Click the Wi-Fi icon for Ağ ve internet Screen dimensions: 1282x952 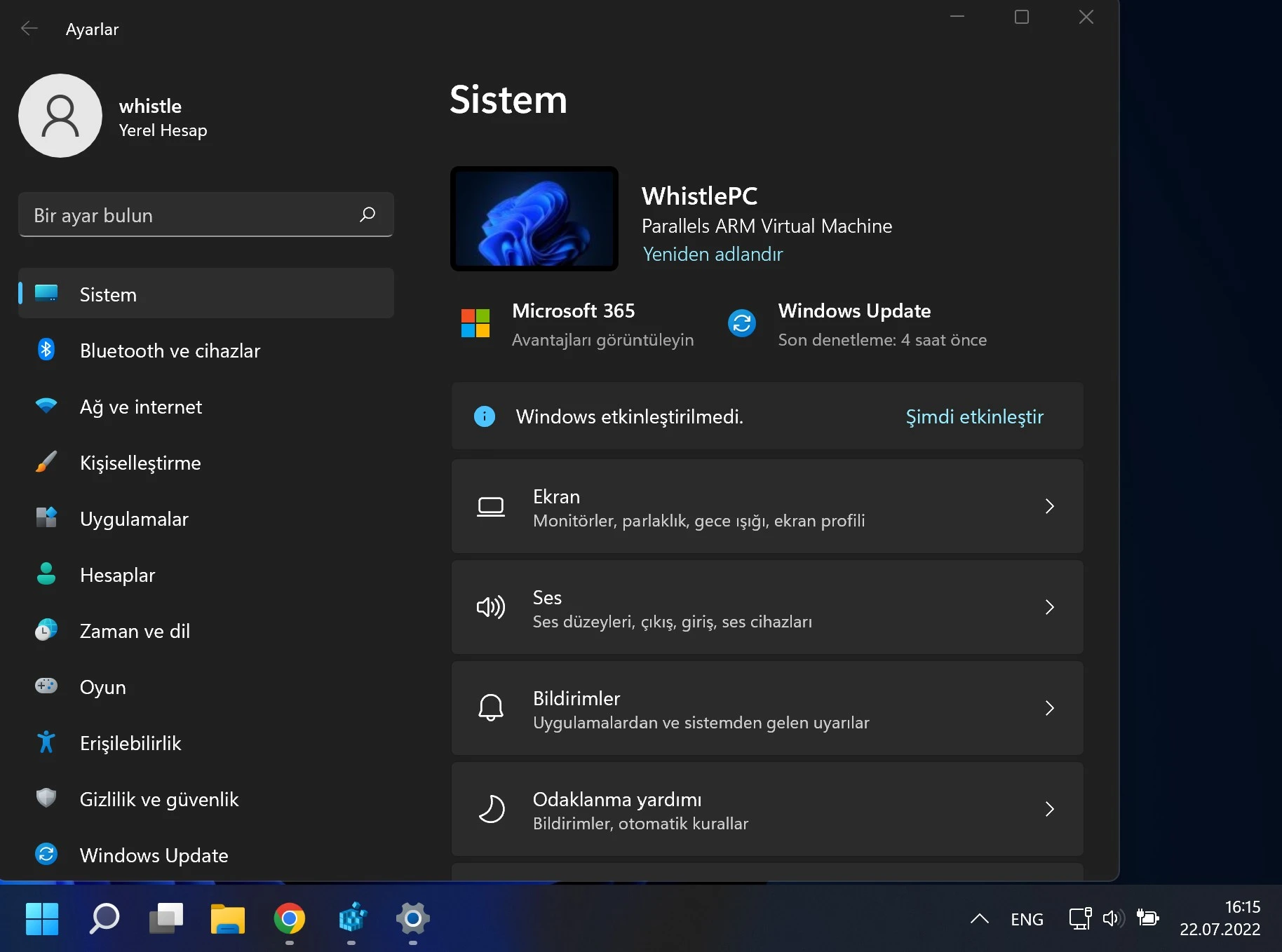[46, 406]
